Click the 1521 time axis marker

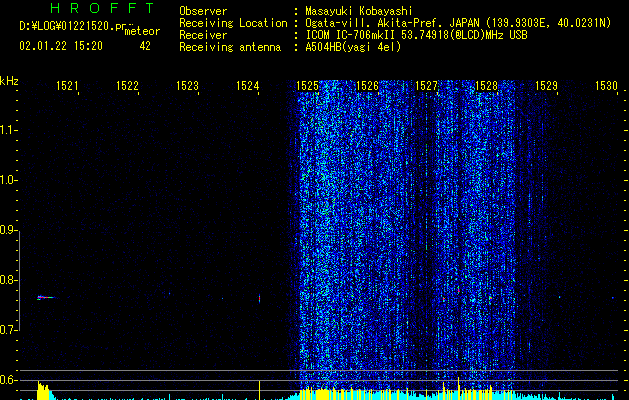click(x=67, y=86)
